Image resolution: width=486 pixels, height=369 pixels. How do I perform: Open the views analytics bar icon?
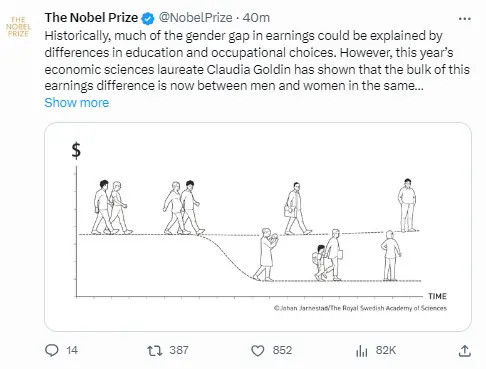tap(361, 351)
